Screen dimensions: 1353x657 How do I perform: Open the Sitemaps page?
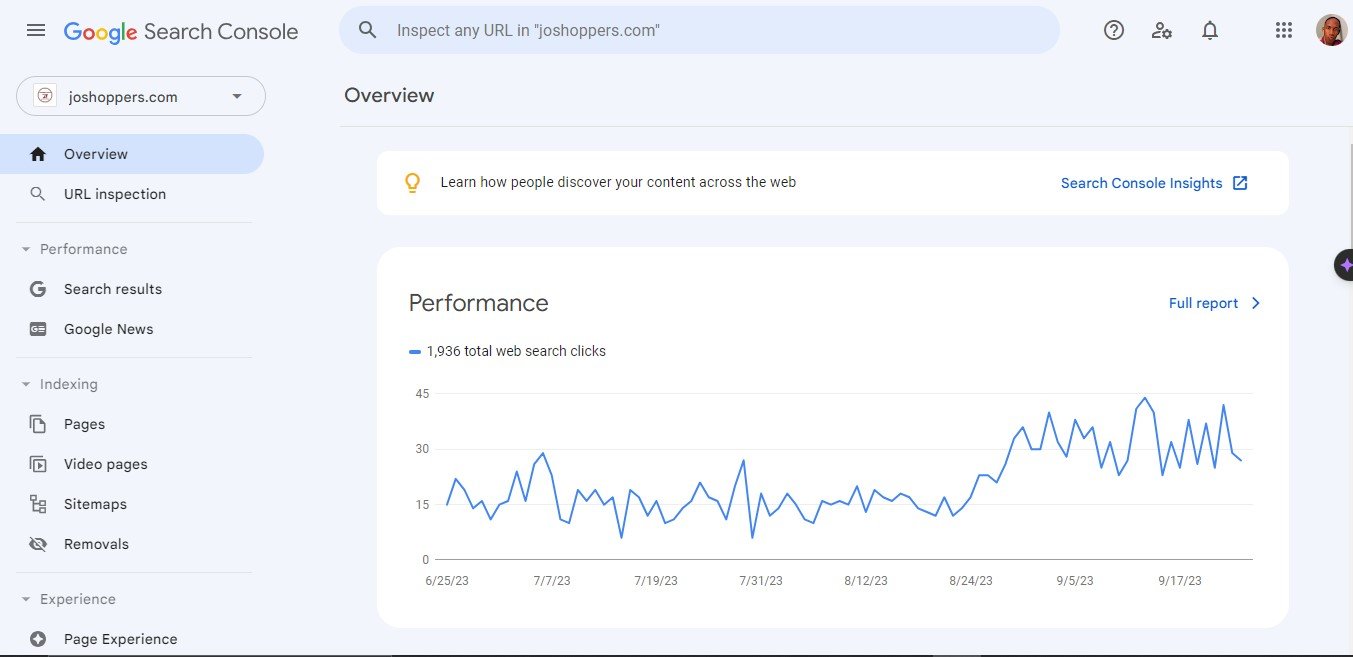pyautogui.click(x=132, y=504)
